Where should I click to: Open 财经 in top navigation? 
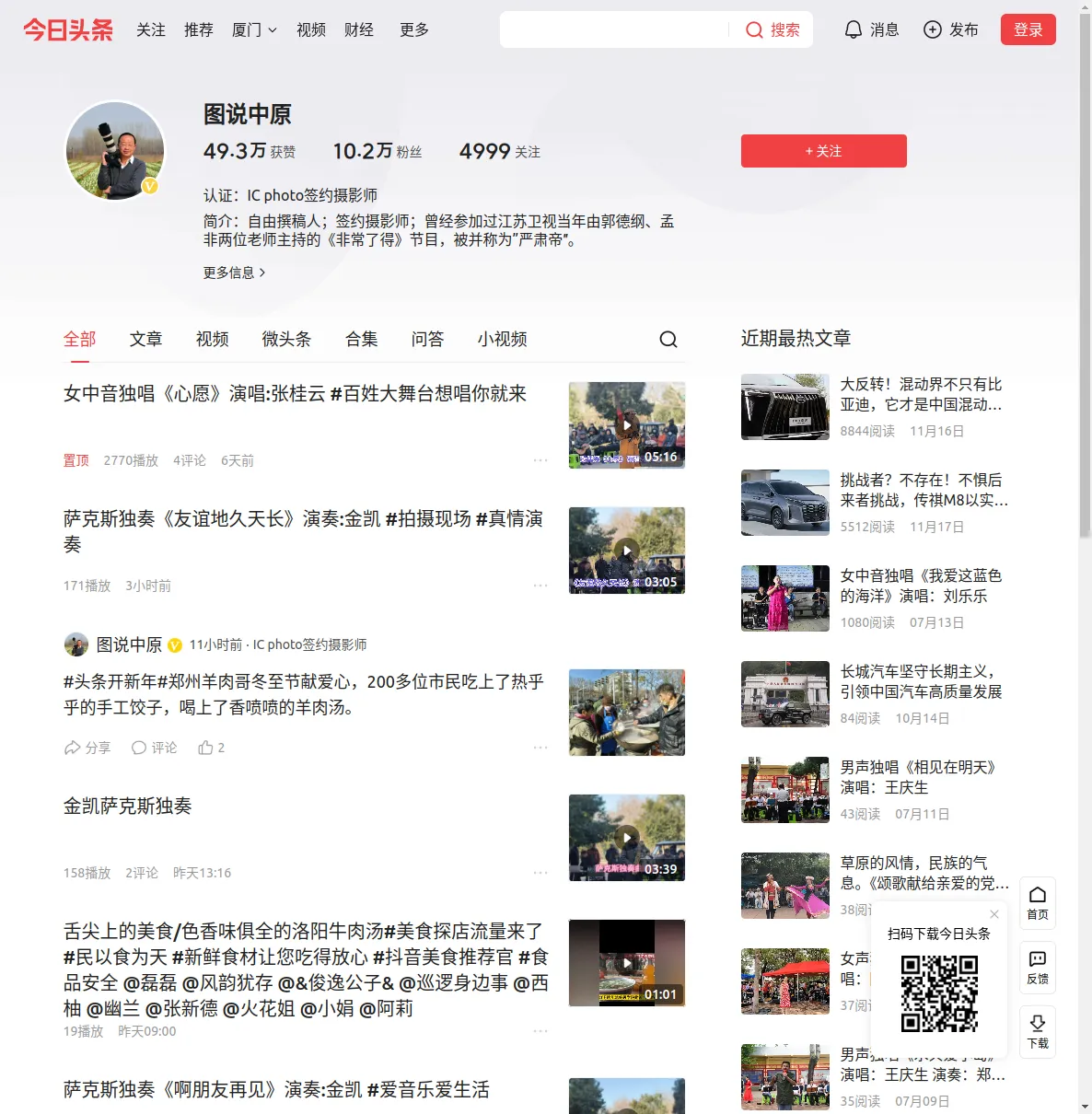[359, 29]
